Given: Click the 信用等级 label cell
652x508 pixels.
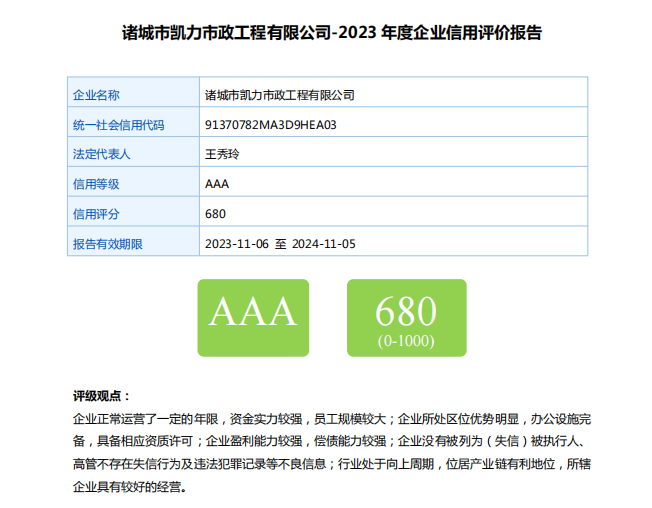Looking at the screenshot, I should pyautogui.click(x=133, y=182).
